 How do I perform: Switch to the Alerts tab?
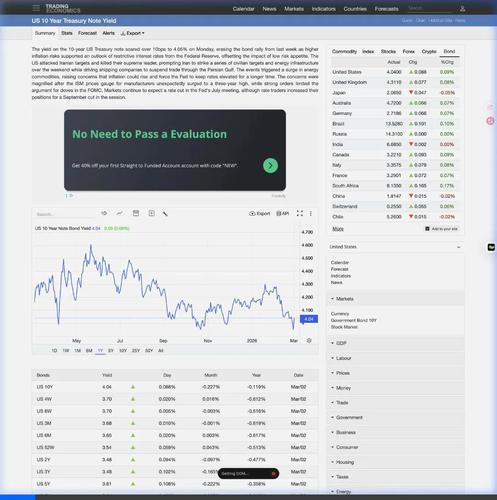(x=108, y=33)
